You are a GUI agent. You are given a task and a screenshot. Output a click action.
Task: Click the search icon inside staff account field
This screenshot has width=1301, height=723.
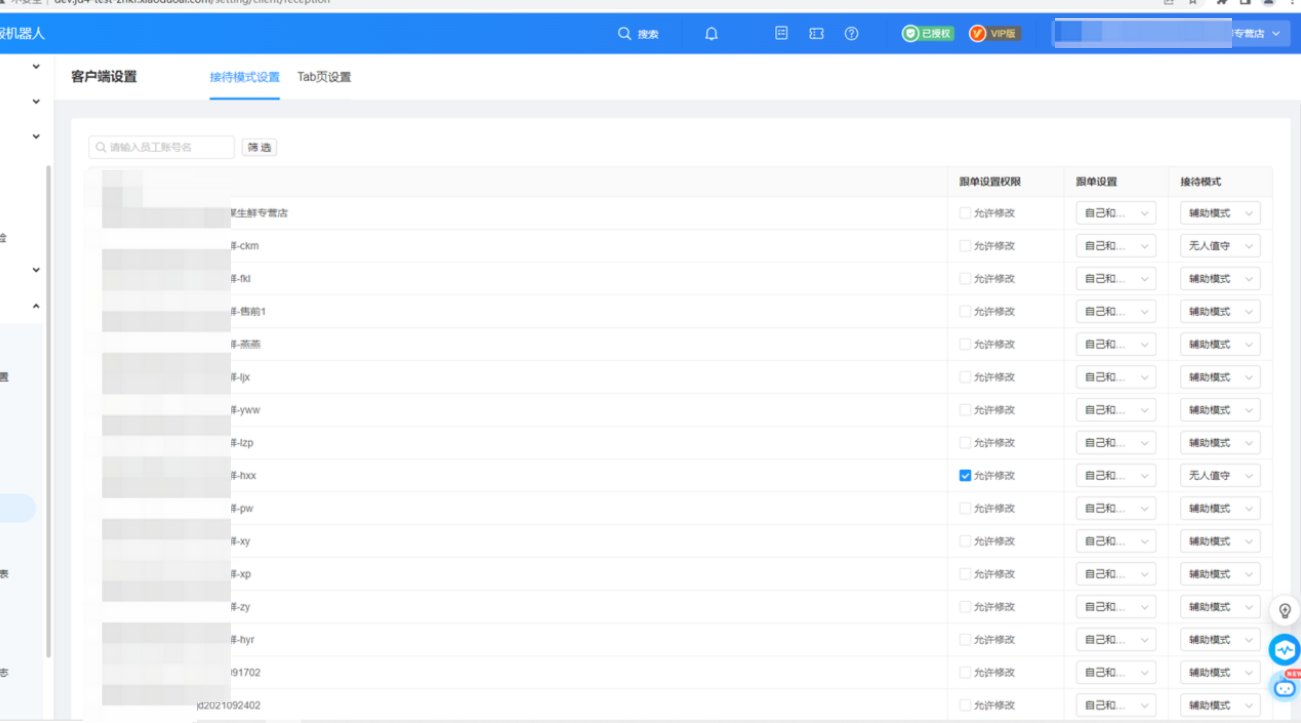point(101,147)
